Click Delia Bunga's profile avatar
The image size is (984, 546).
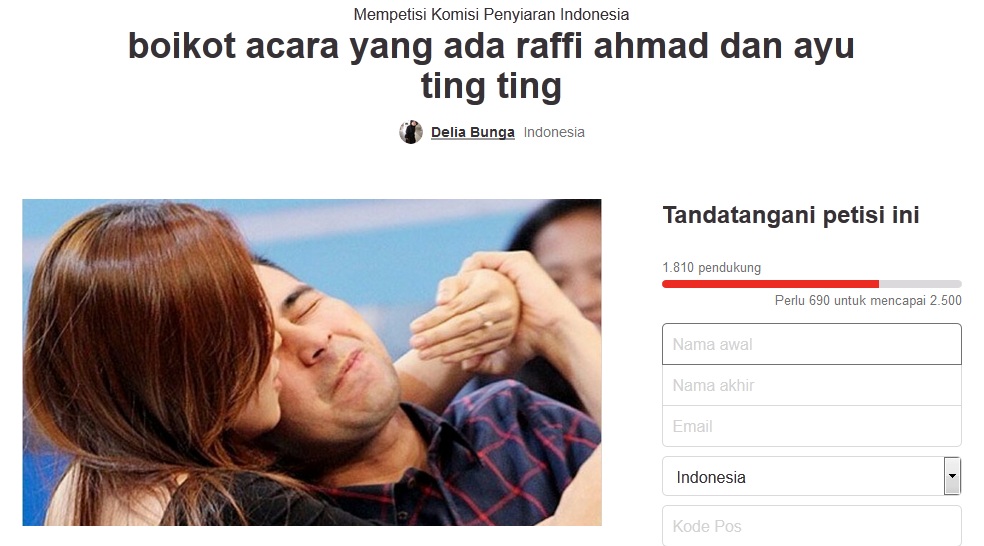(x=410, y=132)
